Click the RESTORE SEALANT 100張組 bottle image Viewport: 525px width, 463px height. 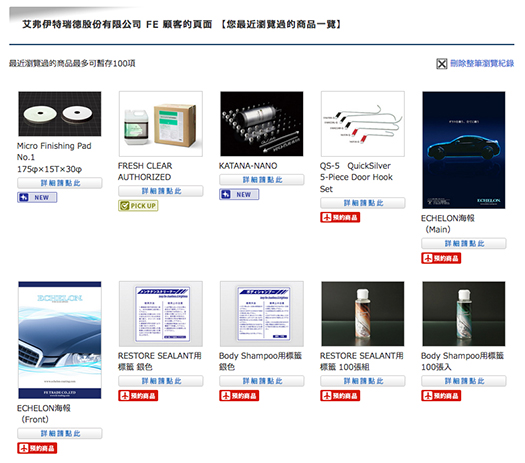point(363,314)
